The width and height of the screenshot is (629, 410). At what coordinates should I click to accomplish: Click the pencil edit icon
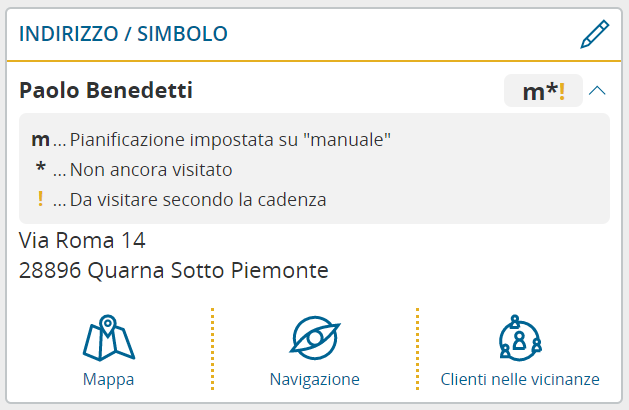(x=595, y=34)
